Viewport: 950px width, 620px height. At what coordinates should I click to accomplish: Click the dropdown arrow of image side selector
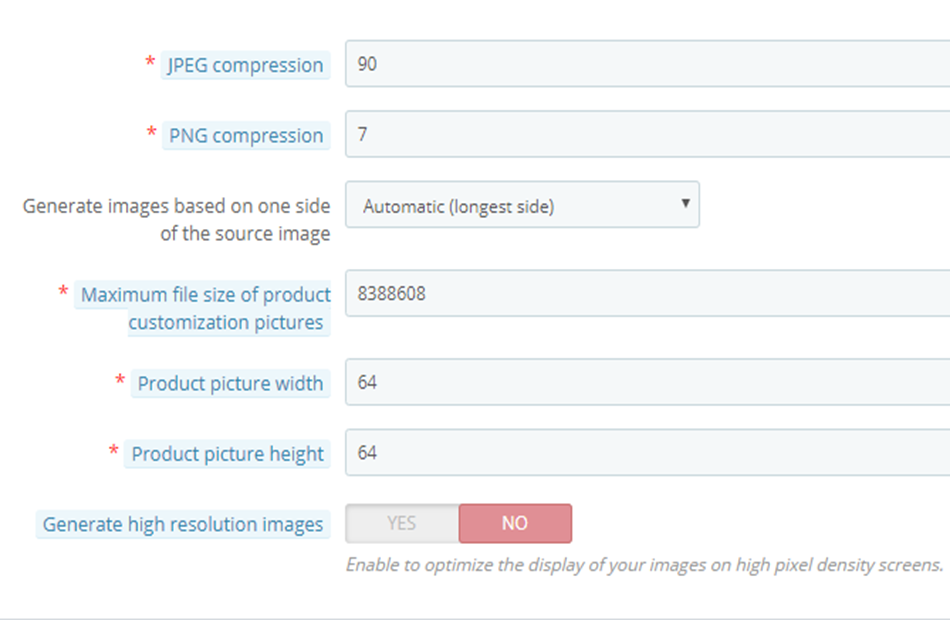tap(685, 204)
